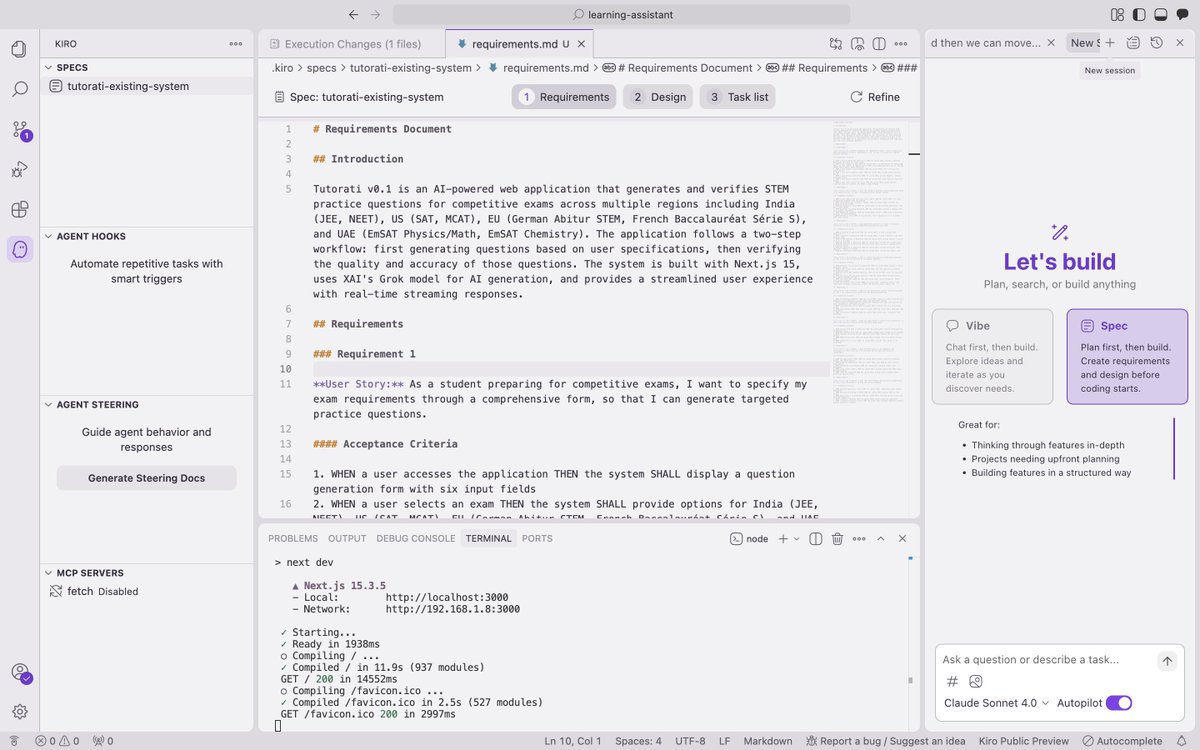Switch to the Requirements step
This screenshot has width=1200, height=750.
coord(565,97)
